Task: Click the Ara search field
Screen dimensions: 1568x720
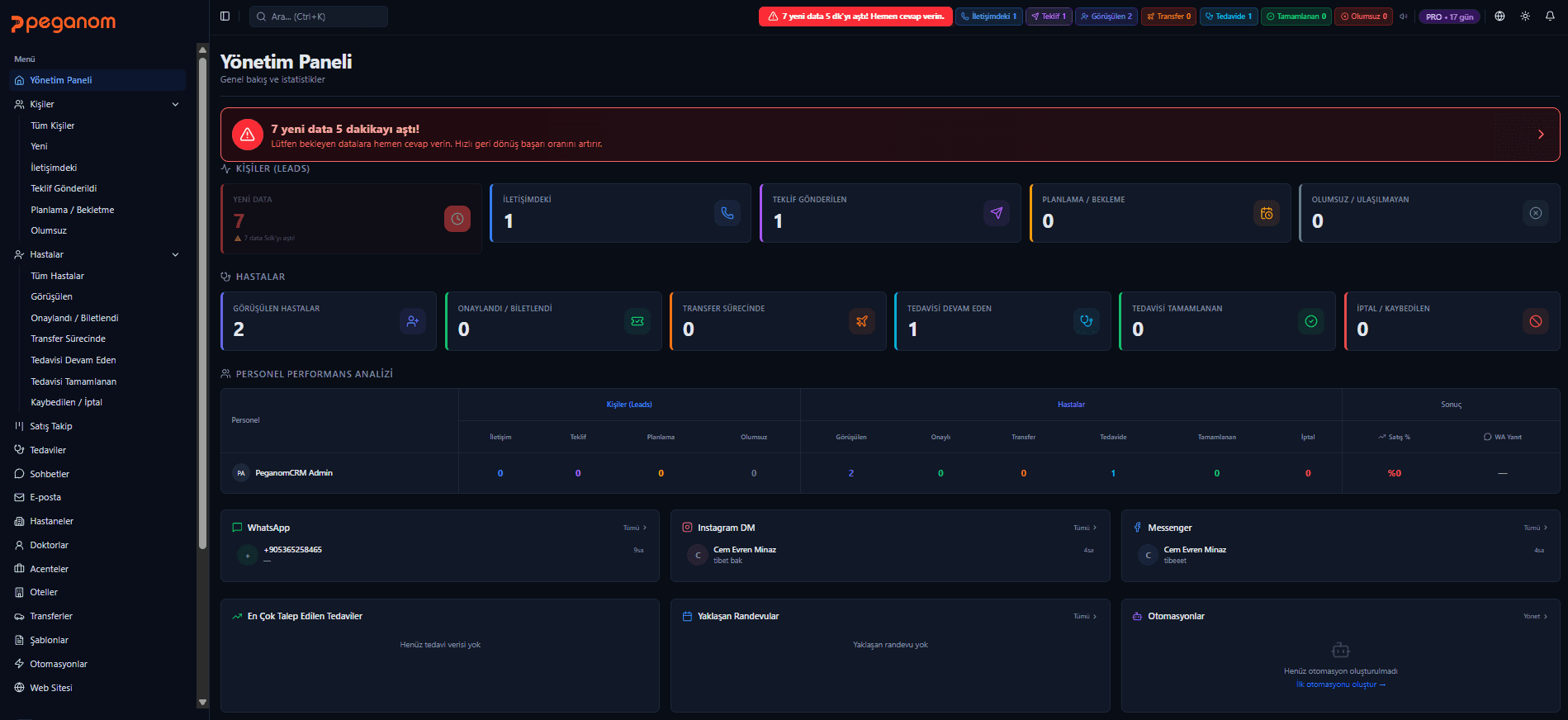Action: tap(319, 17)
